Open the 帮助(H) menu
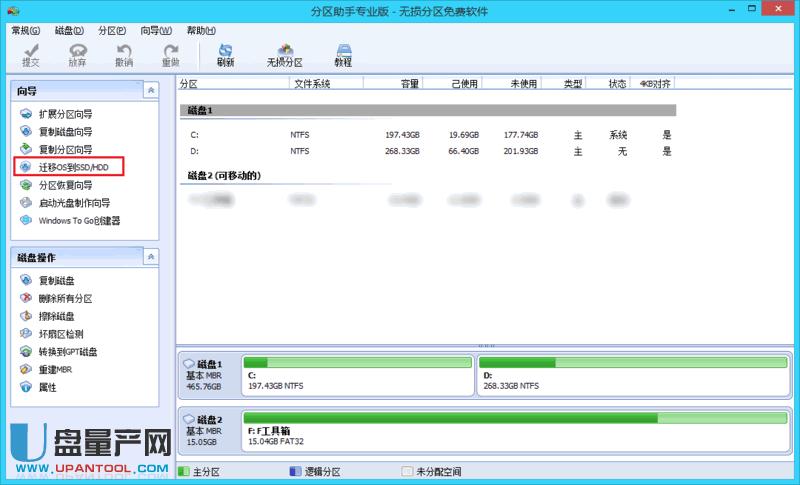Image resolution: width=800 pixels, height=485 pixels. [200, 31]
